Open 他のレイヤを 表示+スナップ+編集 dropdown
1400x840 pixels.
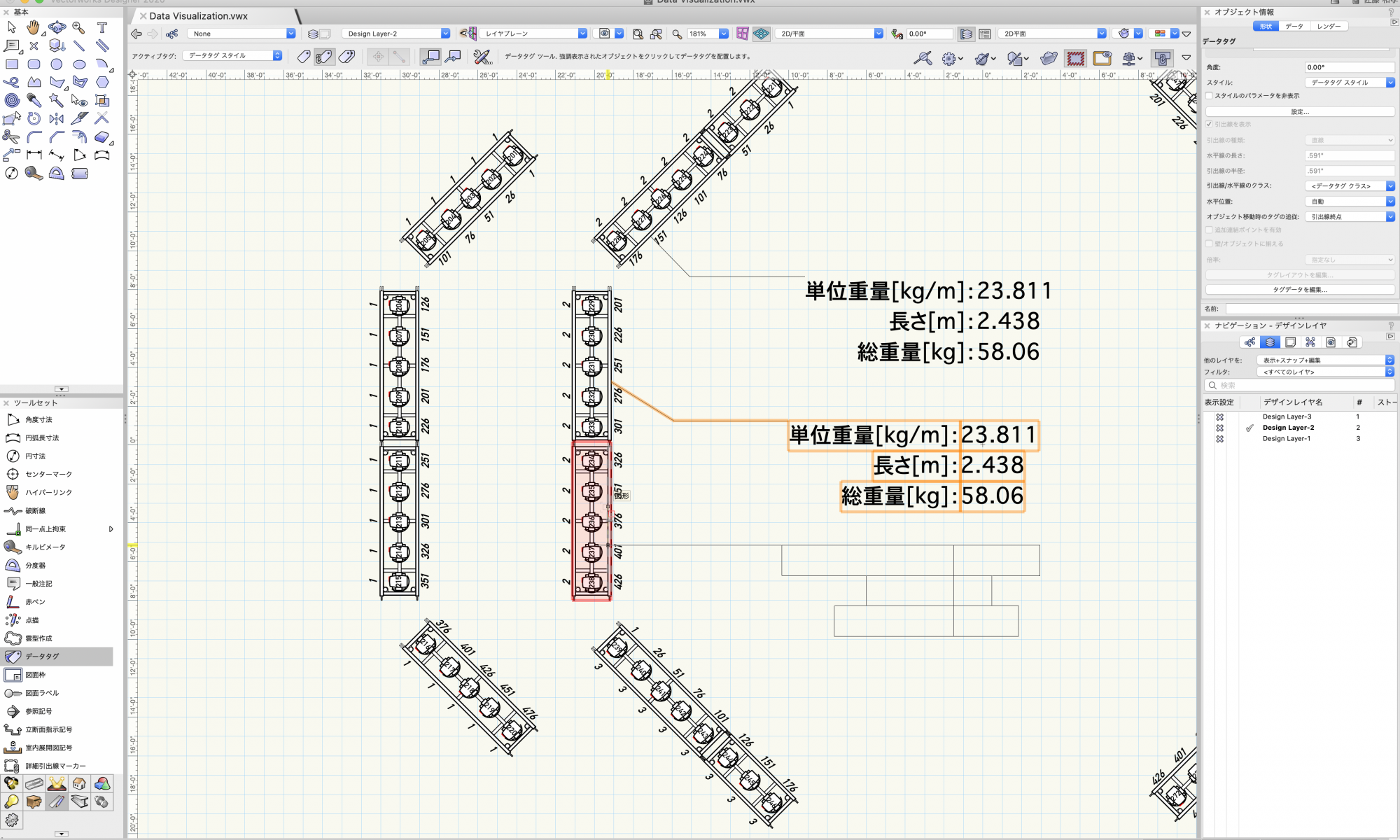click(x=1325, y=360)
